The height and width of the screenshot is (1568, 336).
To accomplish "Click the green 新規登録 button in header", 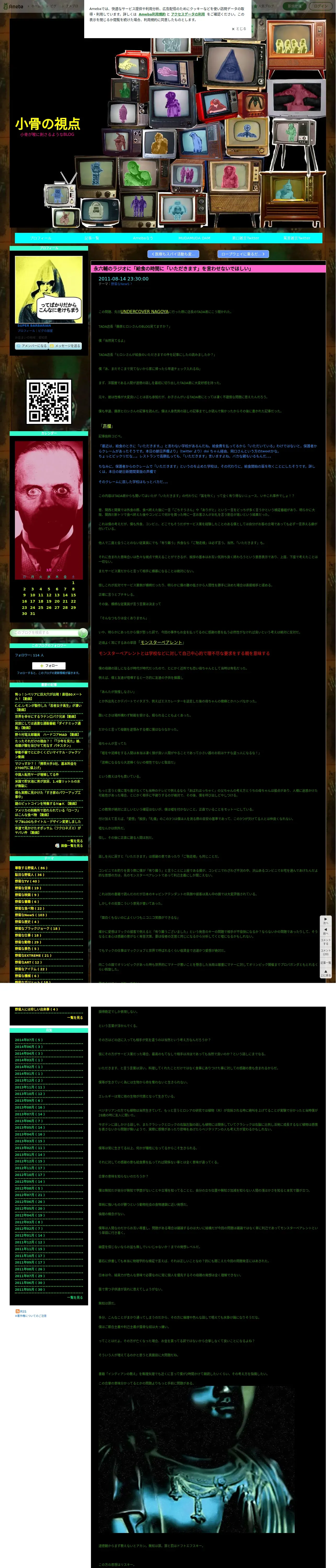I will pyautogui.click(x=295, y=6).
